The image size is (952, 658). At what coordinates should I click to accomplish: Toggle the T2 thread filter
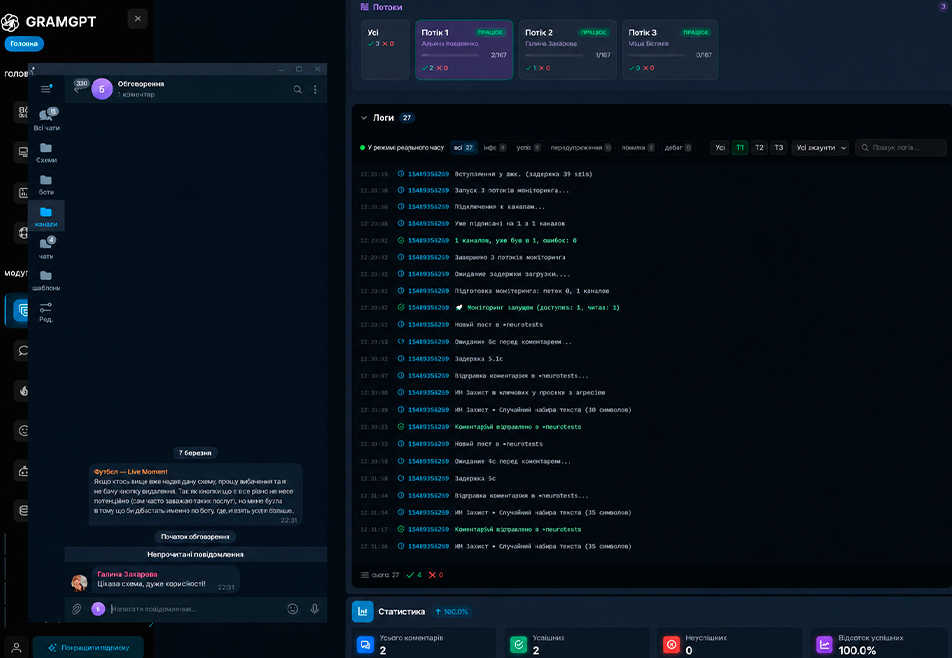pos(760,148)
